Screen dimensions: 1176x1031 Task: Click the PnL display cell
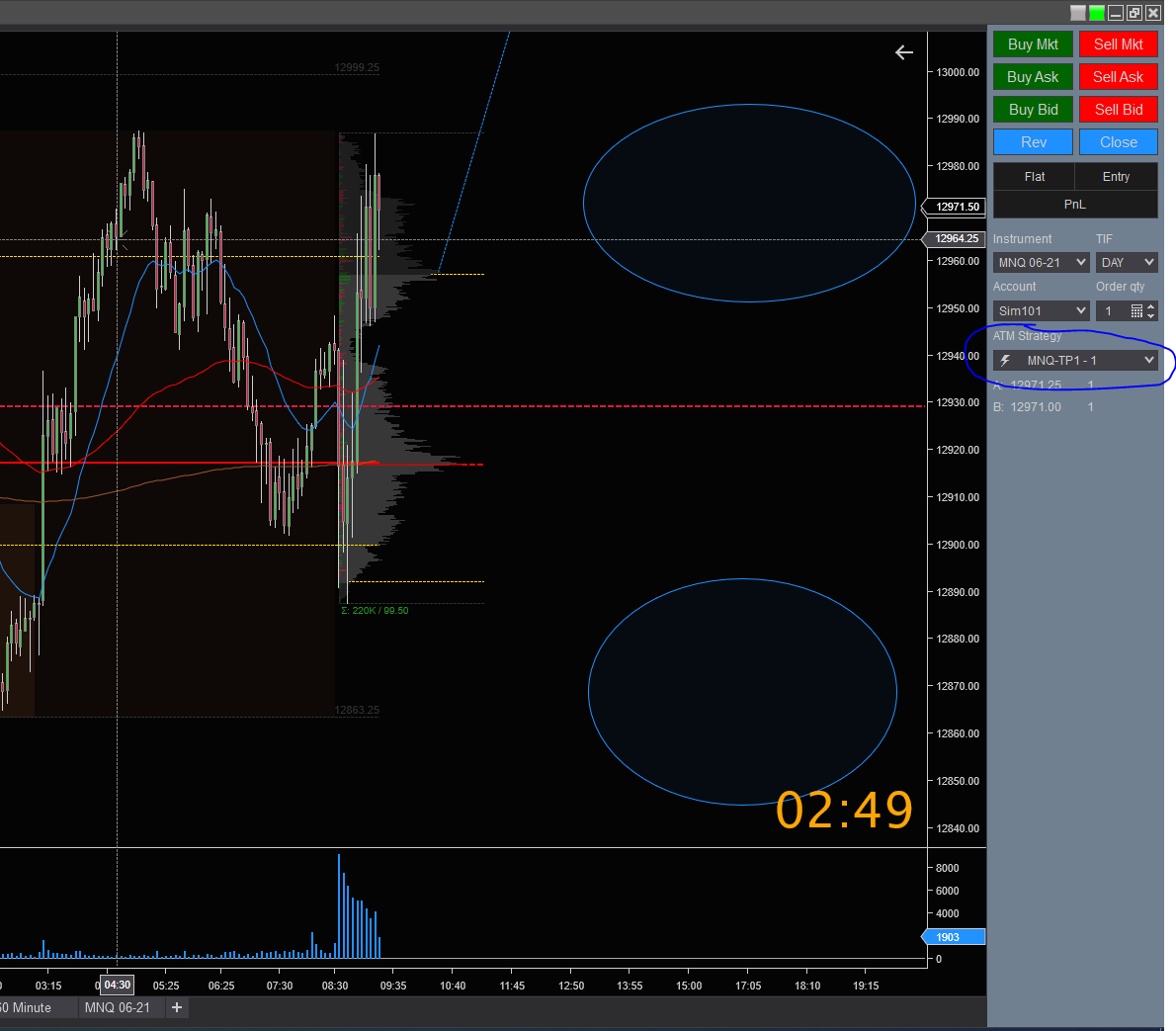pyautogui.click(x=1075, y=204)
